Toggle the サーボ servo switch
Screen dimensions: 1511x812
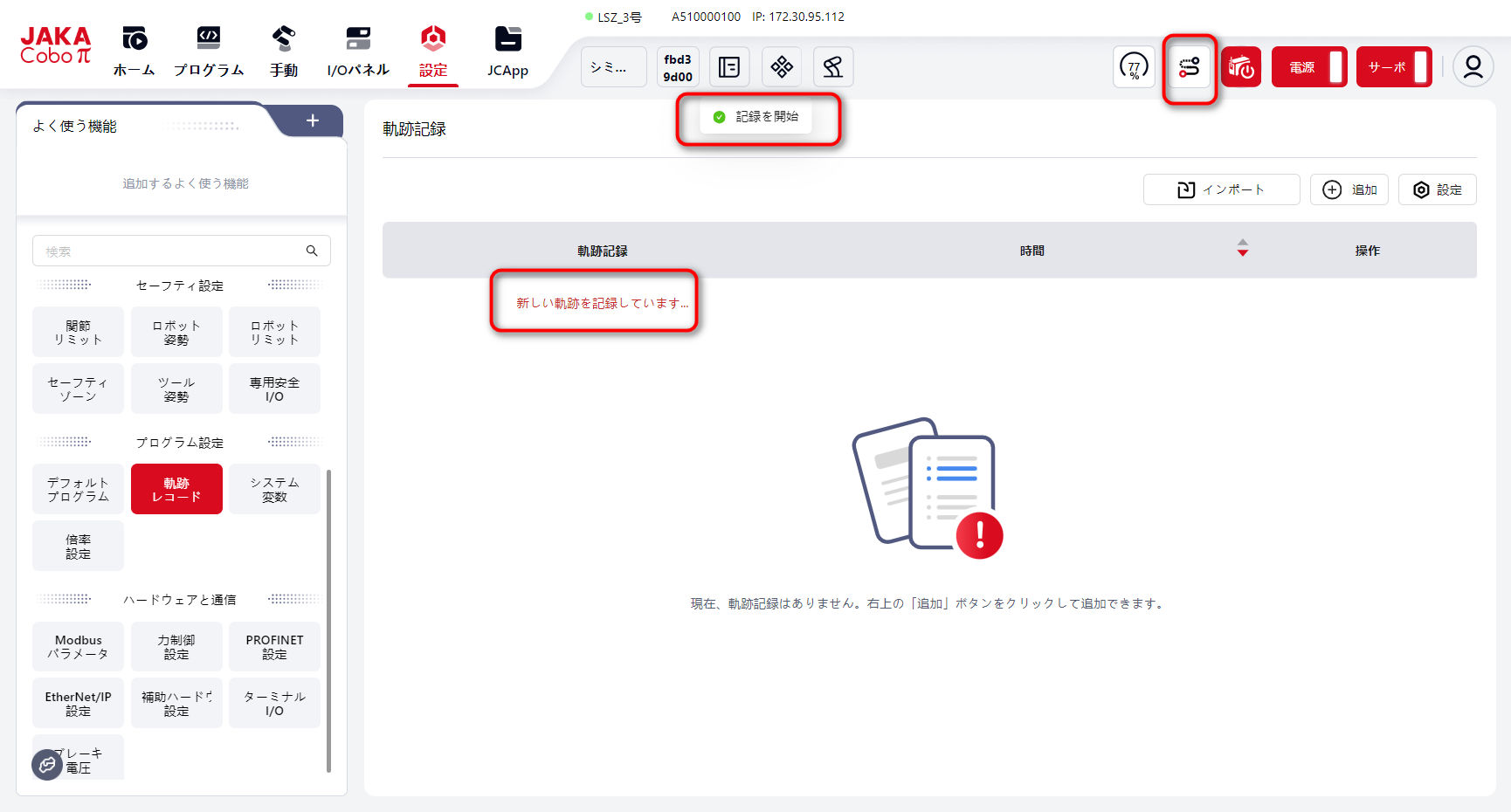(x=1393, y=67)
